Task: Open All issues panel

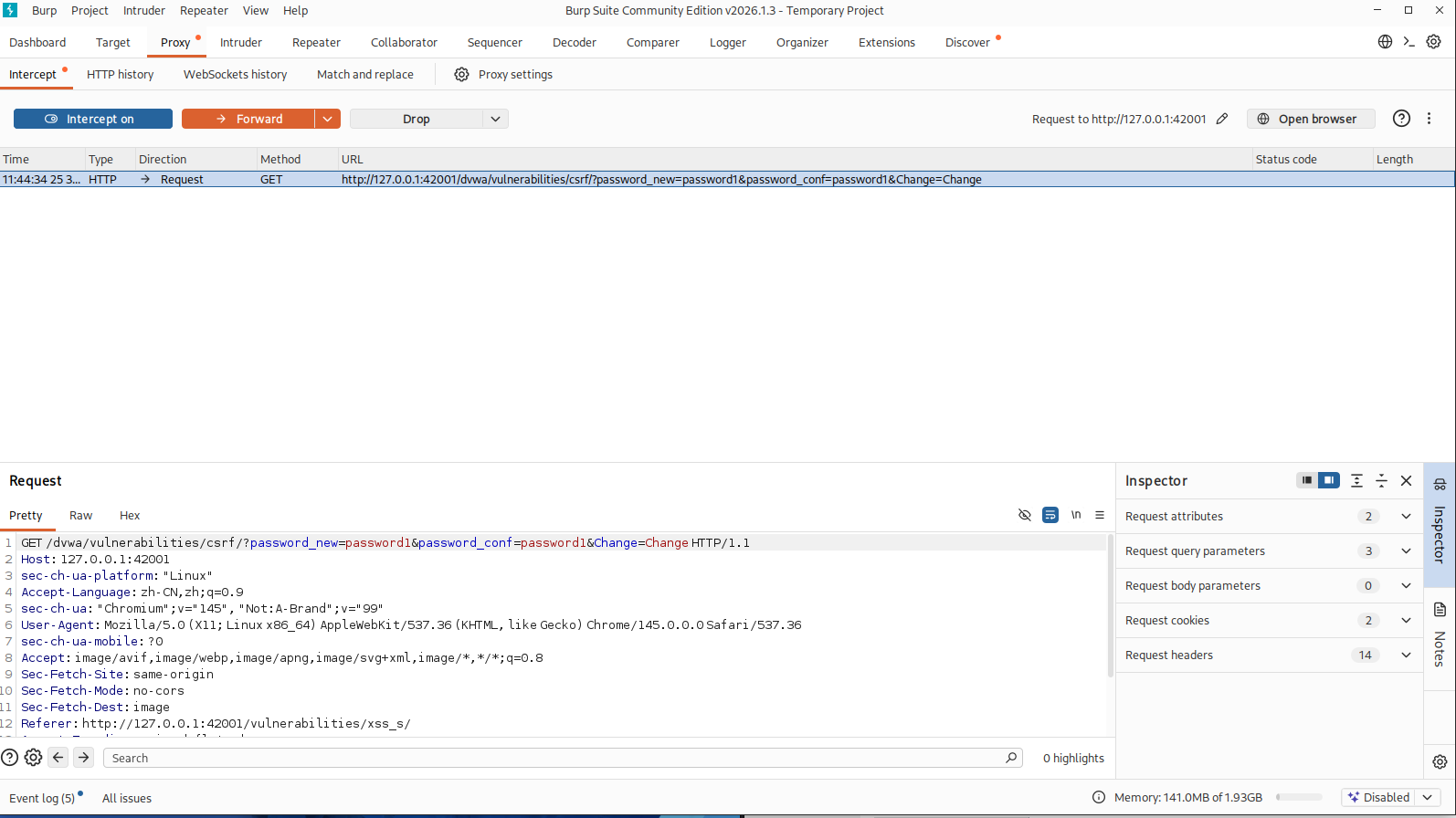Action: 127,798
